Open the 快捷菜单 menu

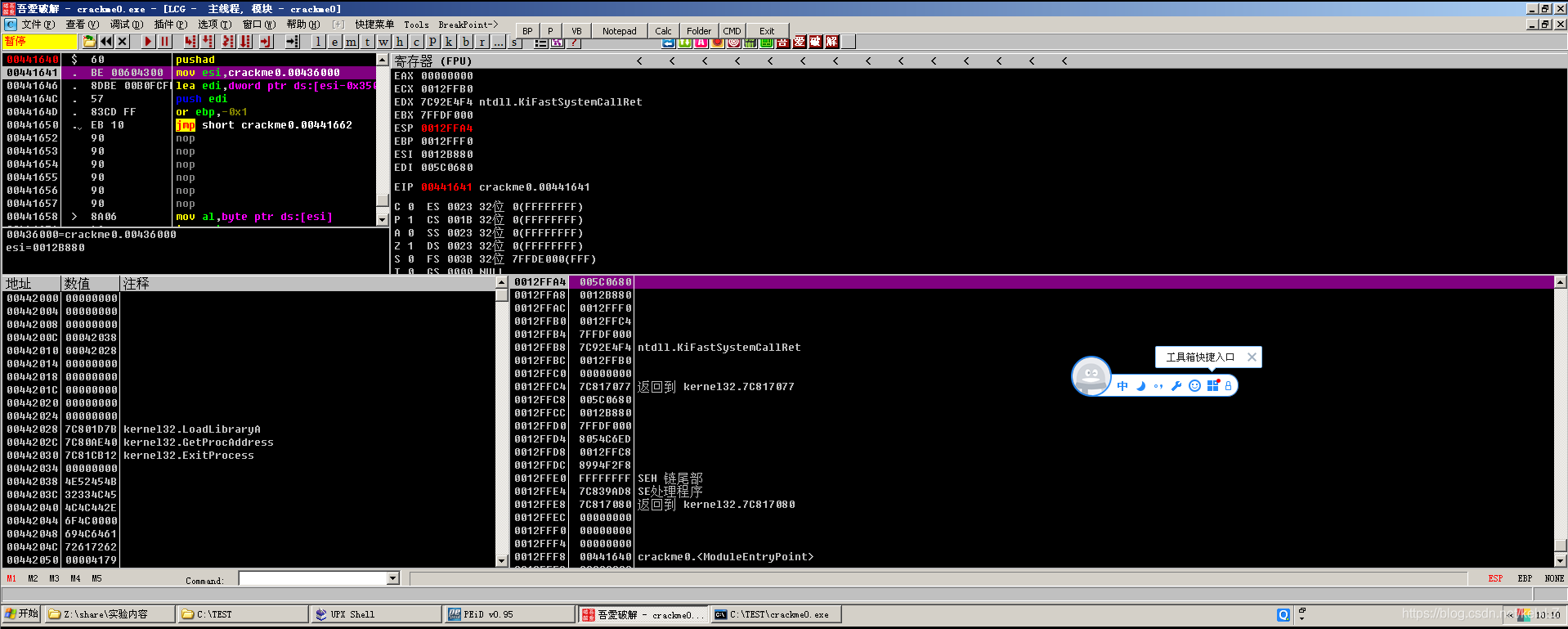coord(374,25)
